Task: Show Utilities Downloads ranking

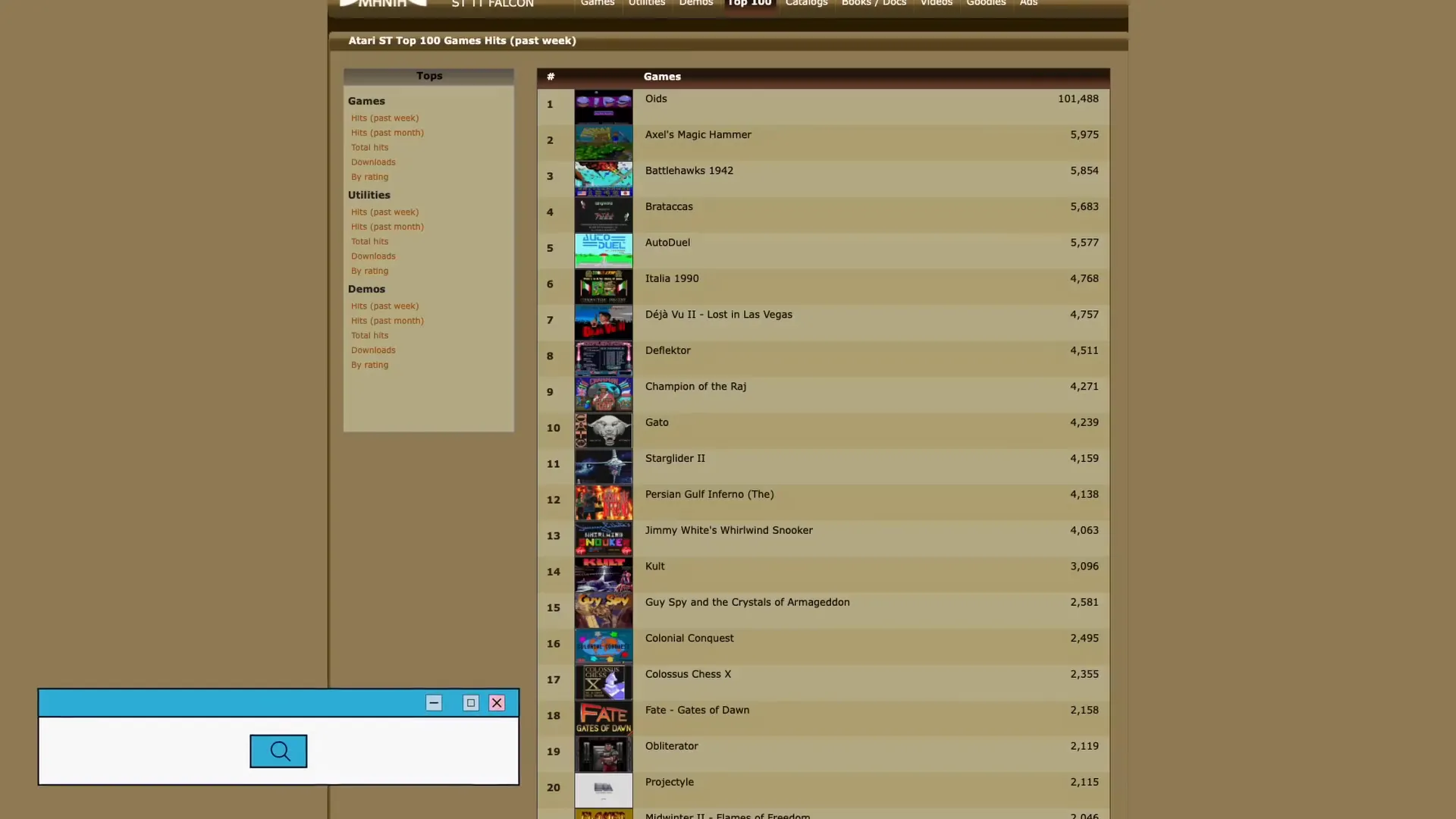Action: (373, 256)
